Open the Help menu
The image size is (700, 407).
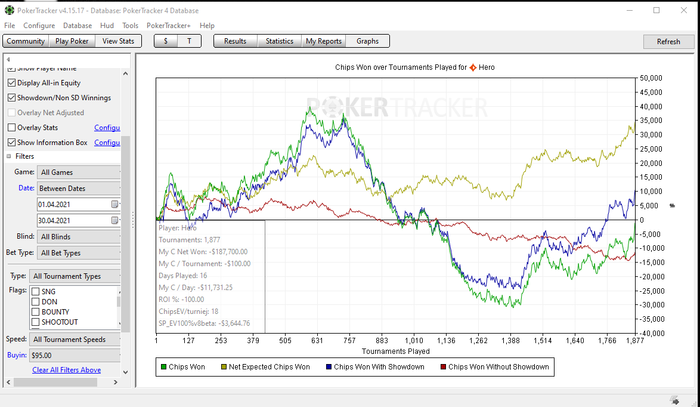click(x=207, y=25)
